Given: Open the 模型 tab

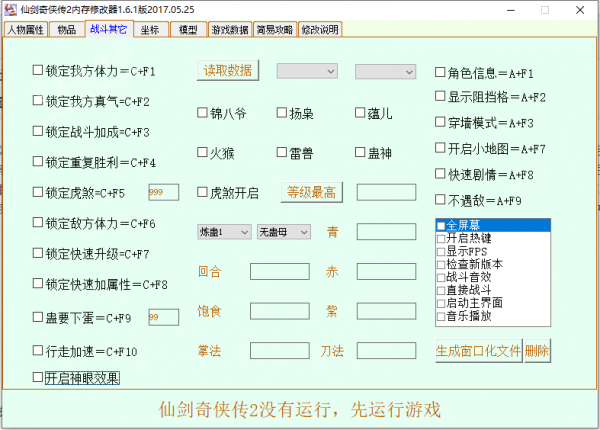Looking at the screenshot, I should pos(188,29).
